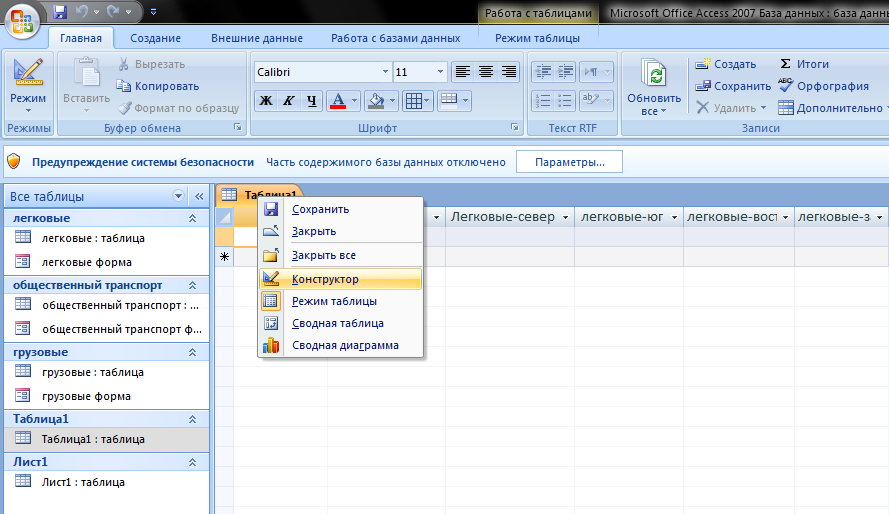This screenshot has height=514, width=889.
Task: Toggle bold Ж formatting
Action: pos(265,101)
